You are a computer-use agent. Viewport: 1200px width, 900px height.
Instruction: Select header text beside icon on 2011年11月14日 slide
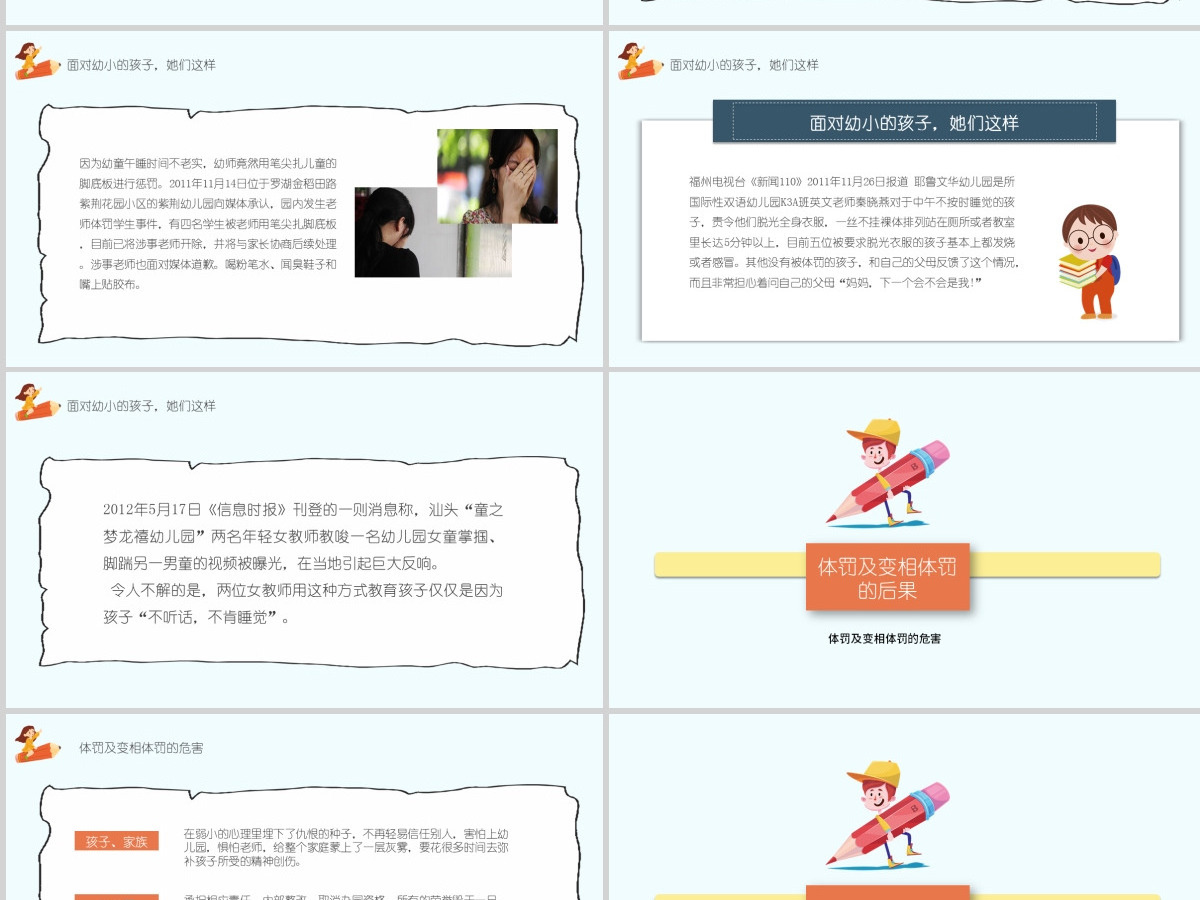pyautogui.click(x=141, y=65)
